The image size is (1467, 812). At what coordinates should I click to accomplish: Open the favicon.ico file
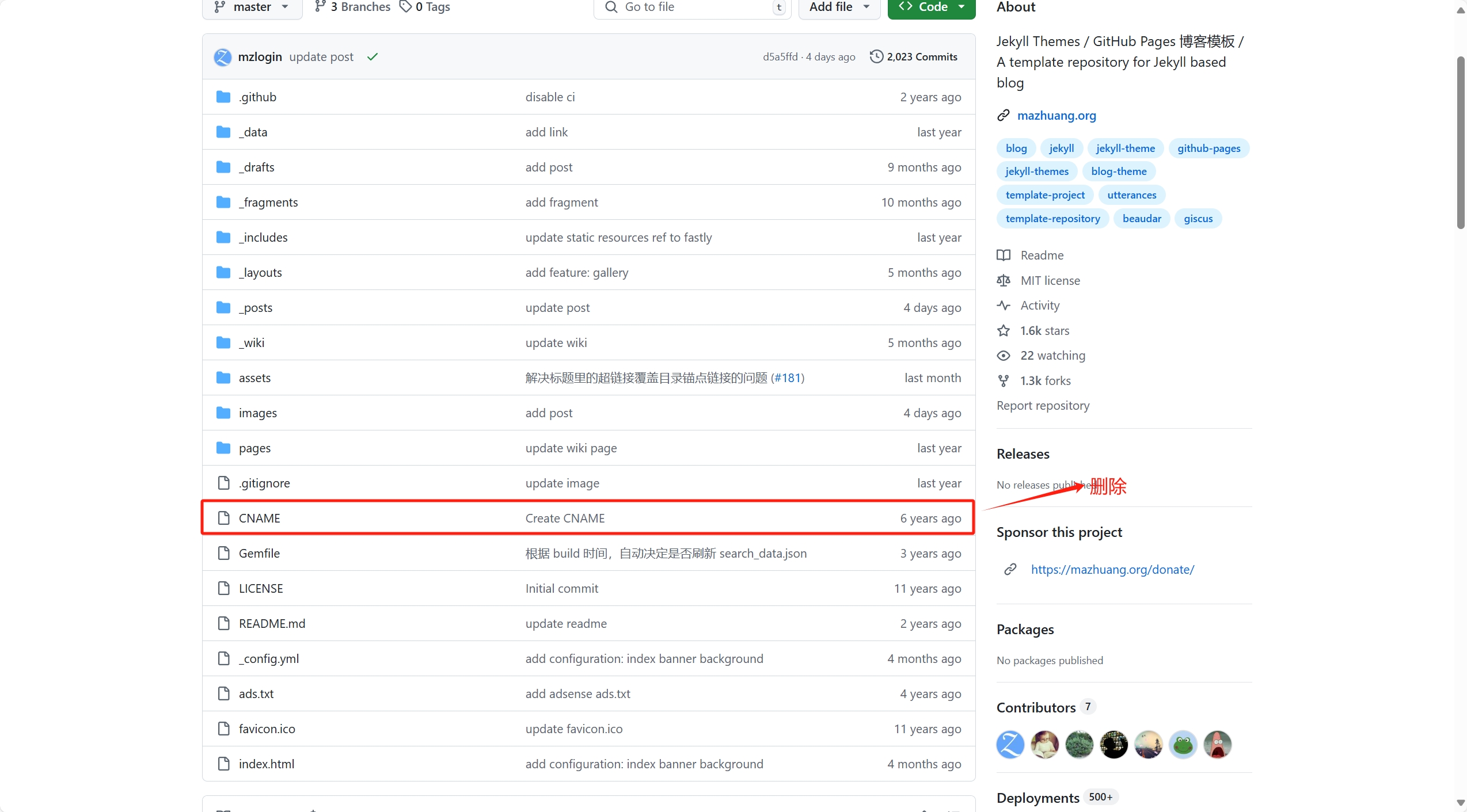click(267, 729)
